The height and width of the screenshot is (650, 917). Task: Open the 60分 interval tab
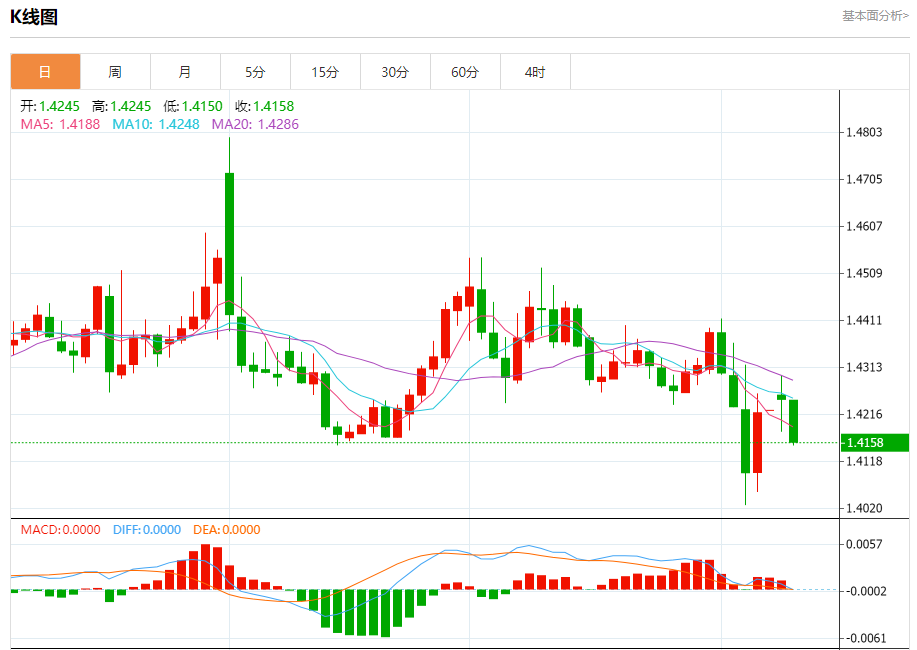466,72
